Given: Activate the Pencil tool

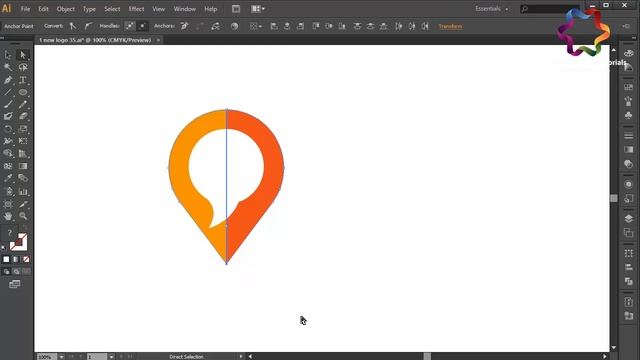Looking at the screenshot, I should pyautogui.click(x=23, y=104).
